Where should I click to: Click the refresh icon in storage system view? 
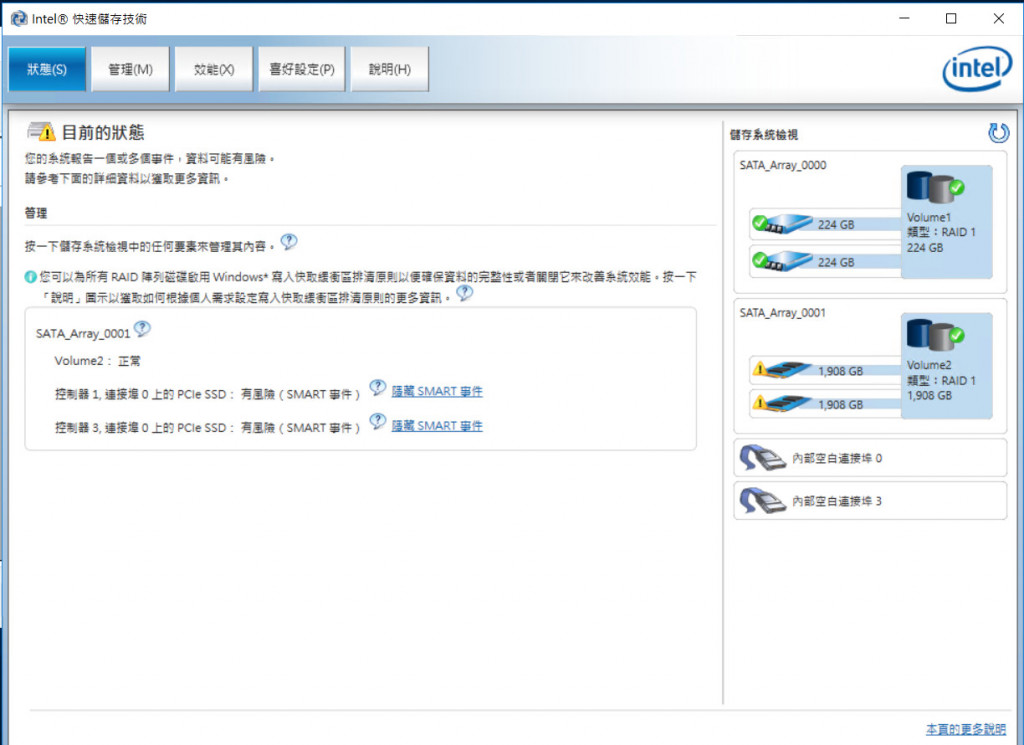(x=998, y=133)
